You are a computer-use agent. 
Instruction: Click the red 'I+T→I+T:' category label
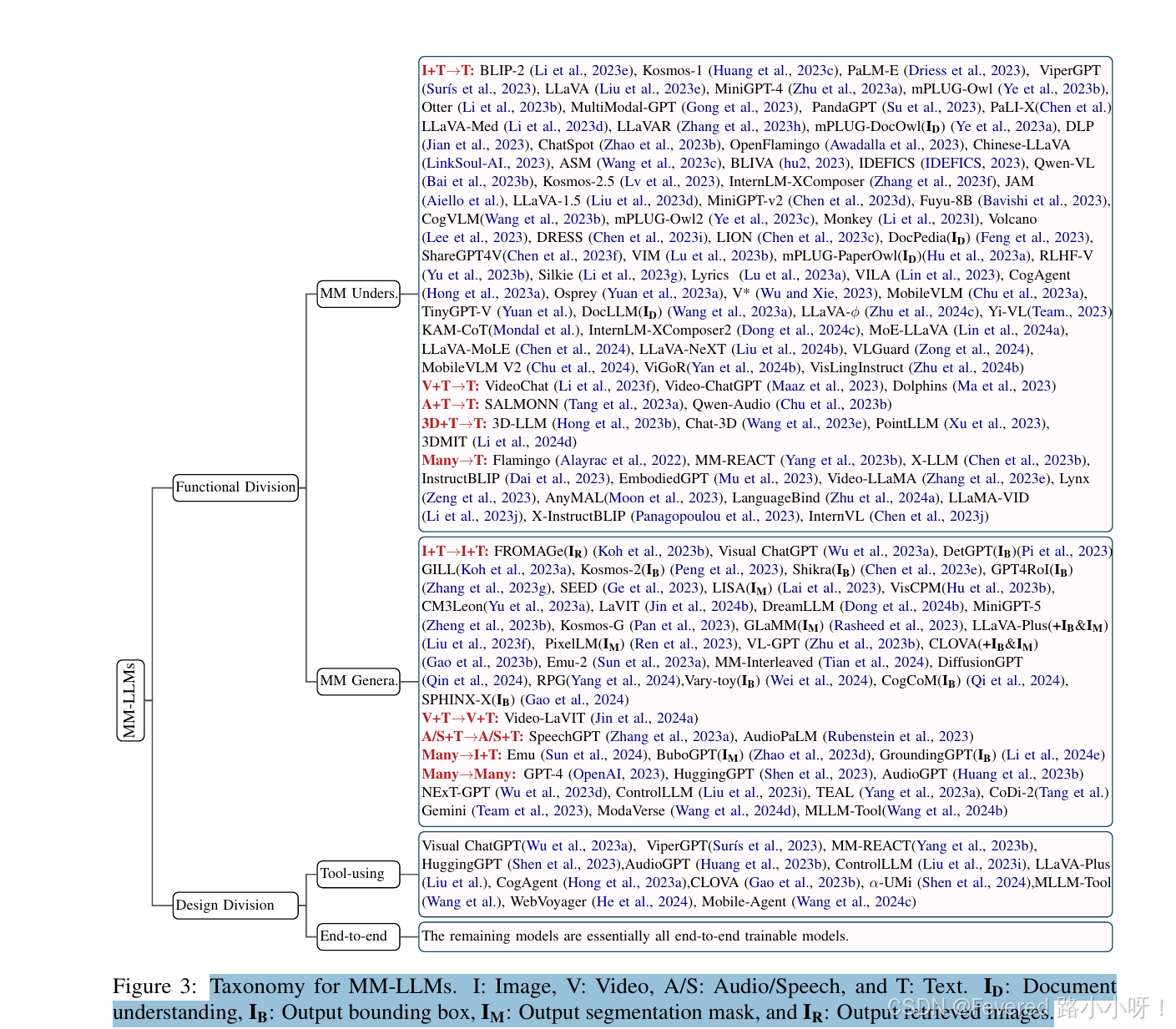(455, 552)
